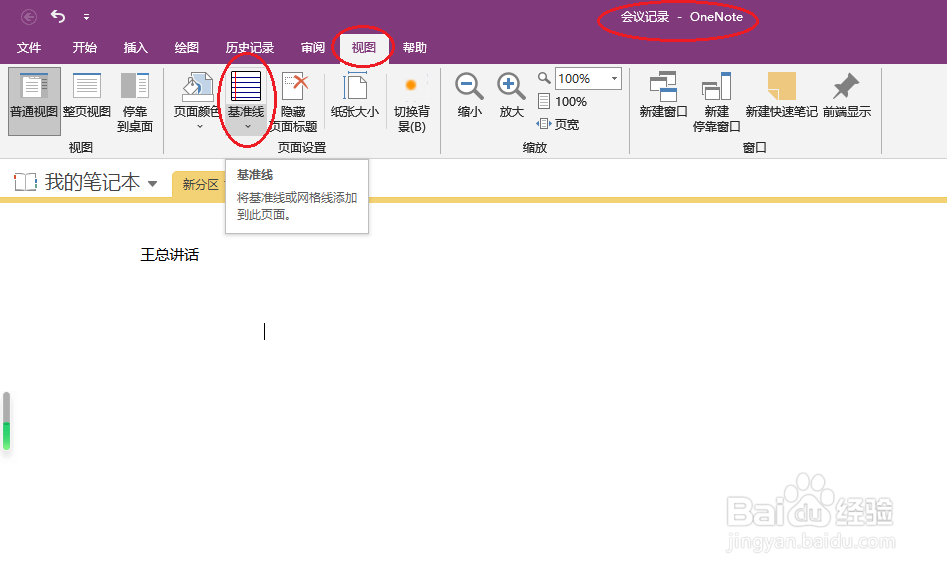Open the 页面颜色 picker
The image size is (947, 574).
click(x=197, y=94)
